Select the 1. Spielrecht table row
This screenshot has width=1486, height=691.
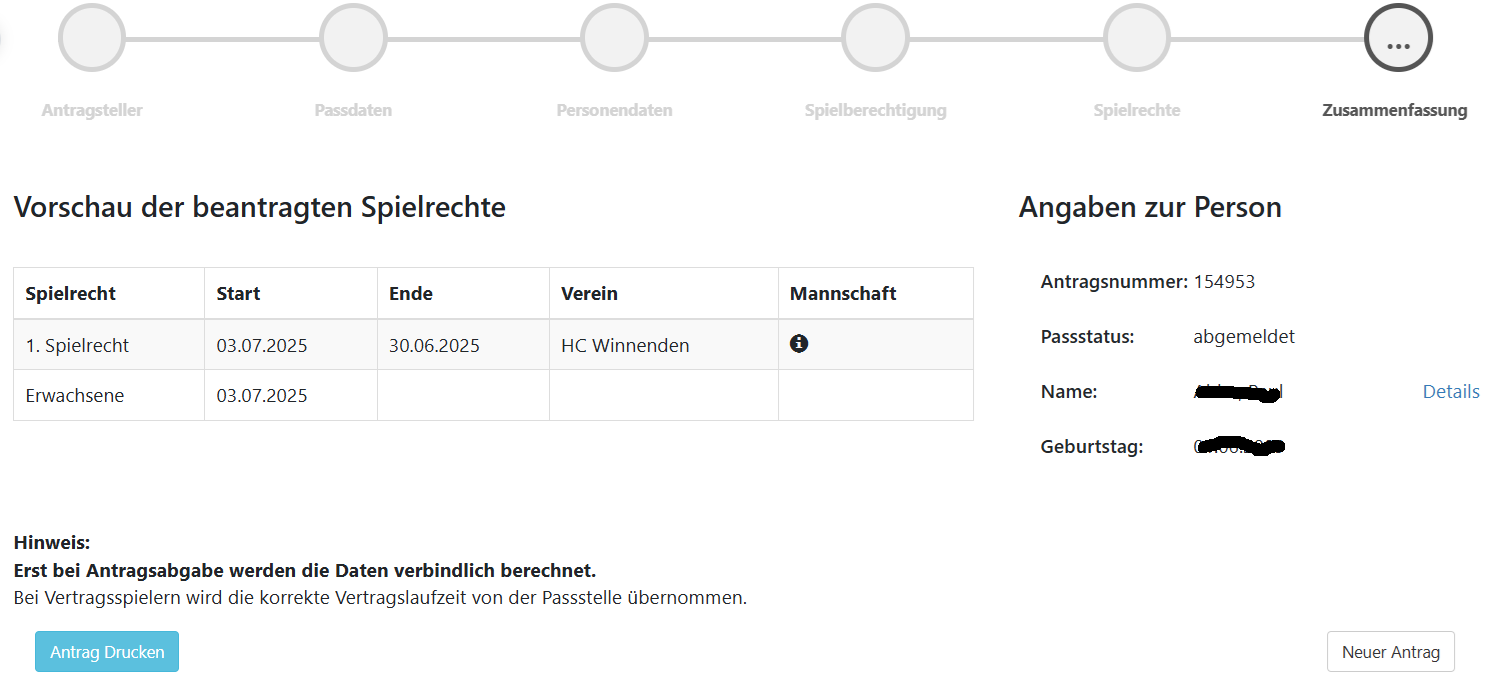[x=77, y=346]
